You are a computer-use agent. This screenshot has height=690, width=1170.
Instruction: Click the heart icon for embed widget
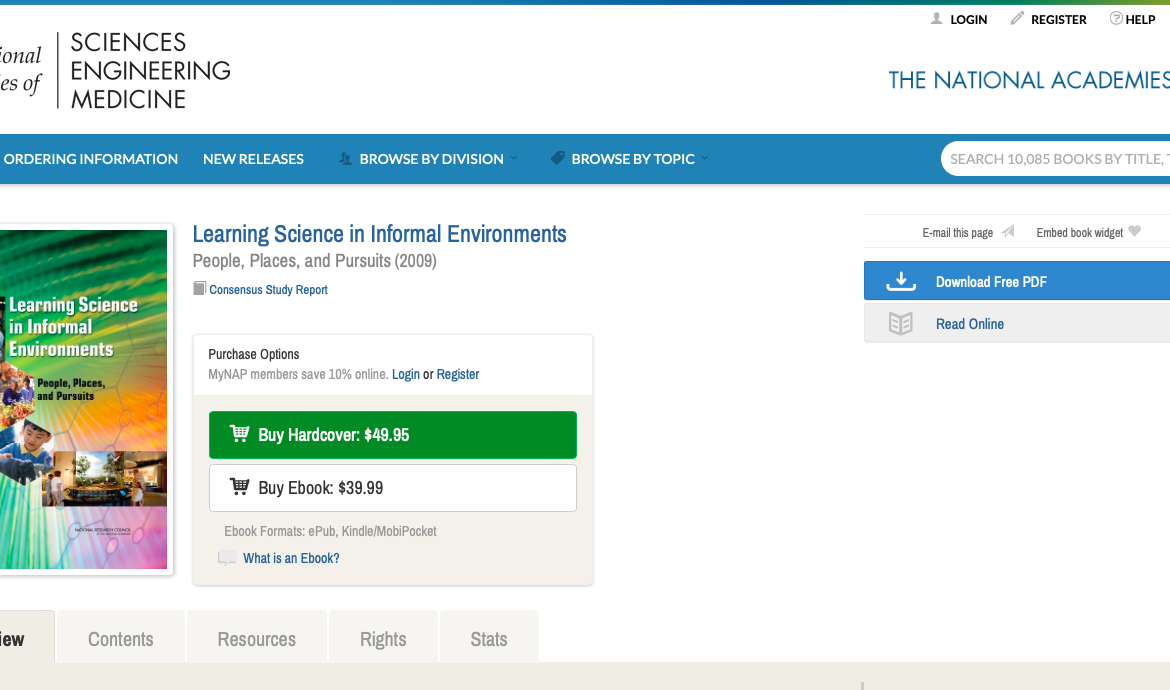(1134, 231)
